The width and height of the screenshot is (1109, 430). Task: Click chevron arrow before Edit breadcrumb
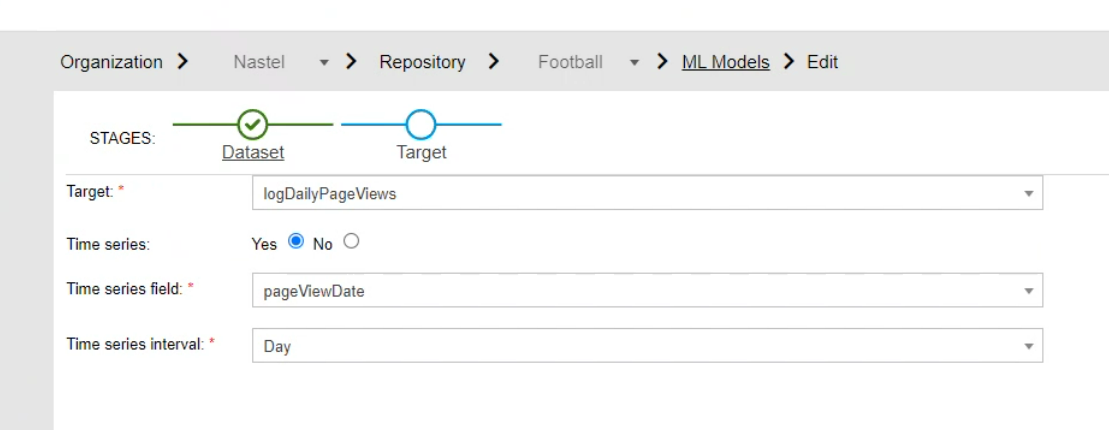click(789, 62)
